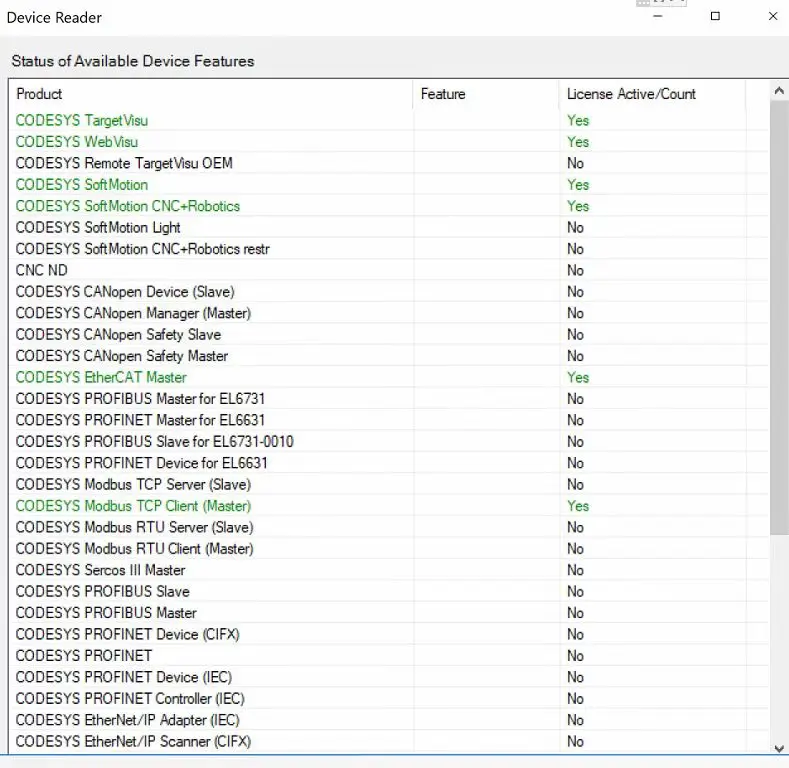Click No value for Sercos III Master
Image resolution: width=789 pixels, height=768 pixels.
(x=575, y=570)
